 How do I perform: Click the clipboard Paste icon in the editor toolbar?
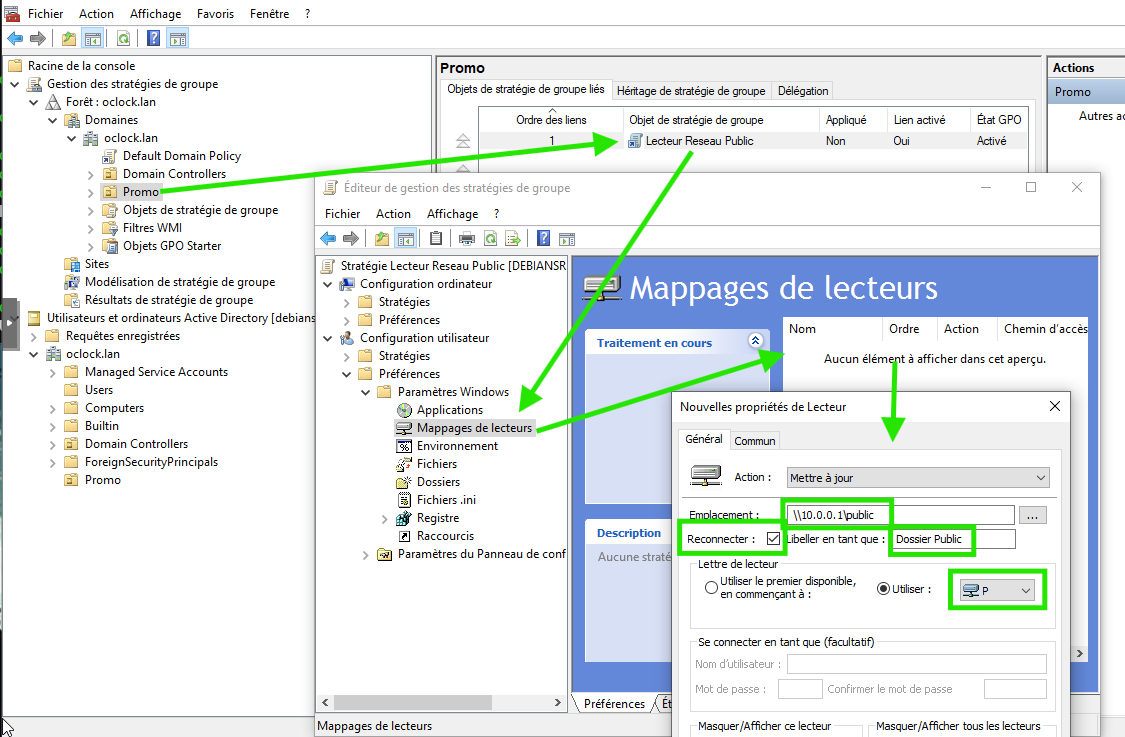coord(435,238)
